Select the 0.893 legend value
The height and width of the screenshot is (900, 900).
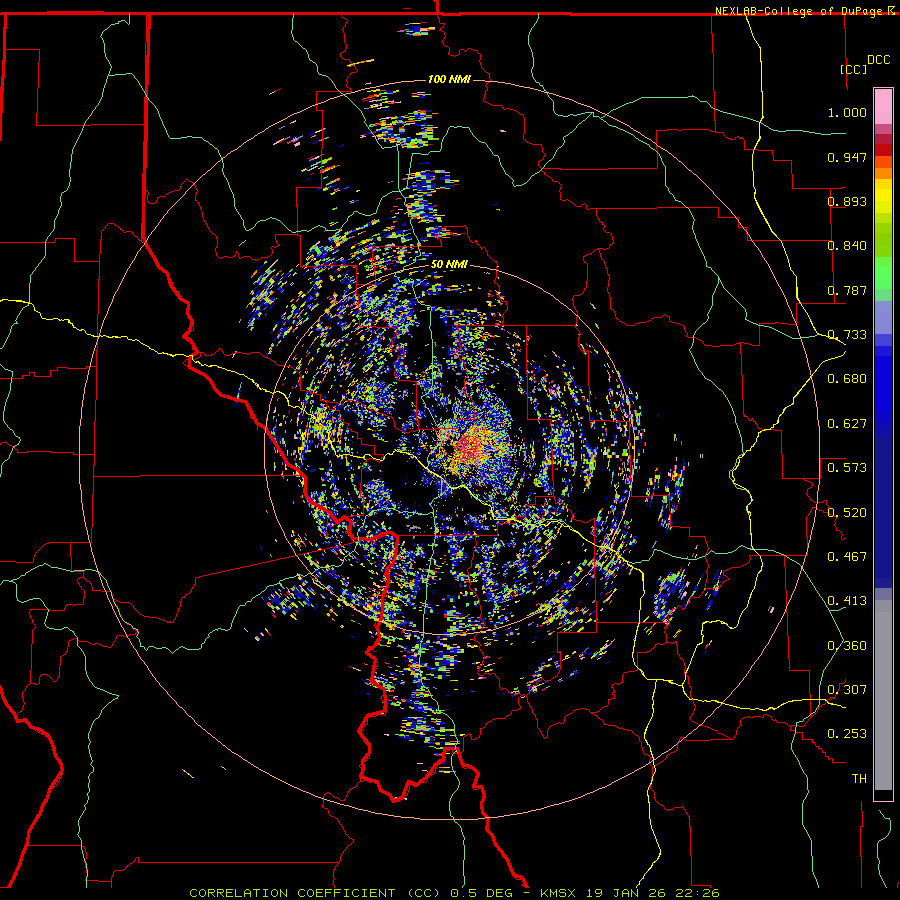coord(847,201)
